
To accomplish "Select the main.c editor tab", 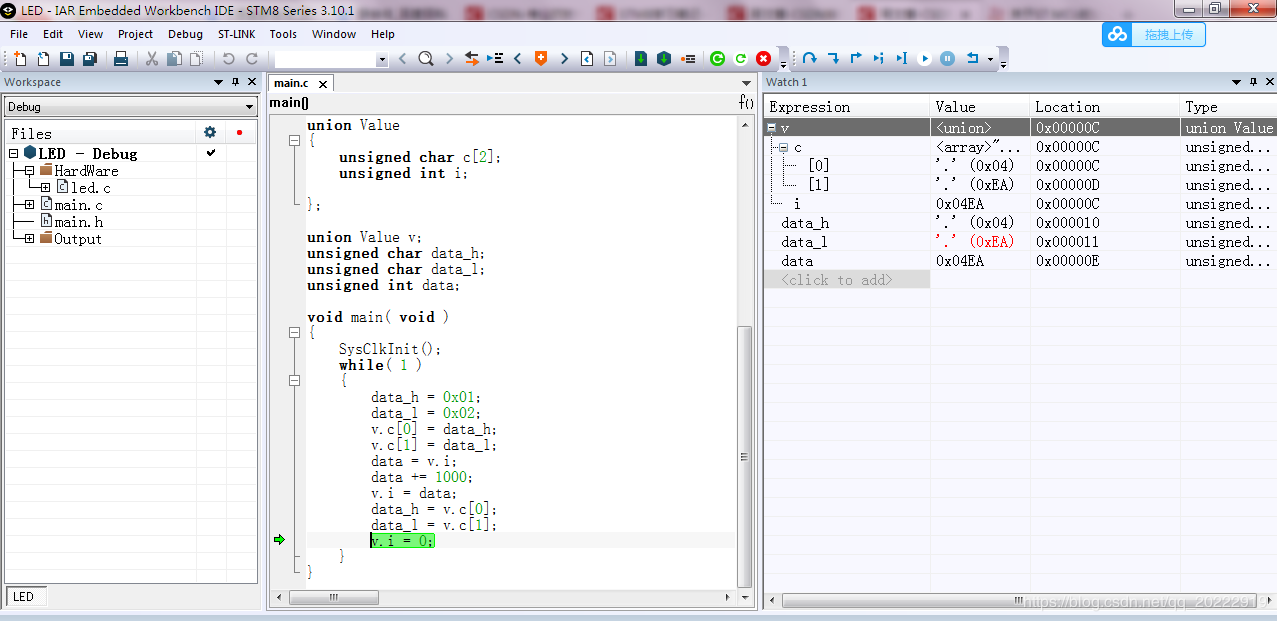I will [x=291, y=84].
